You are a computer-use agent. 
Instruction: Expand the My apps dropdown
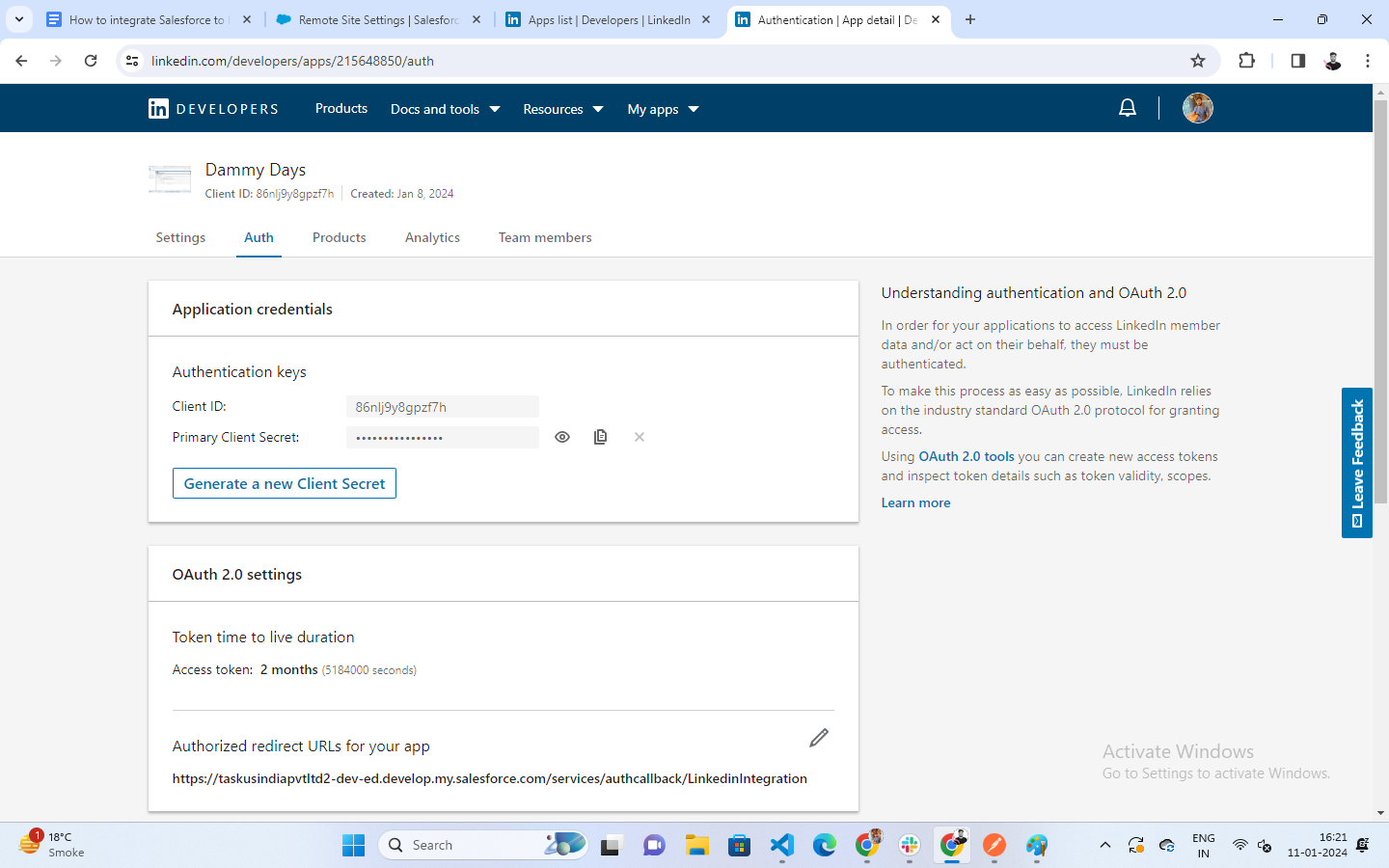pyautogui.click(x=664, y=109)
